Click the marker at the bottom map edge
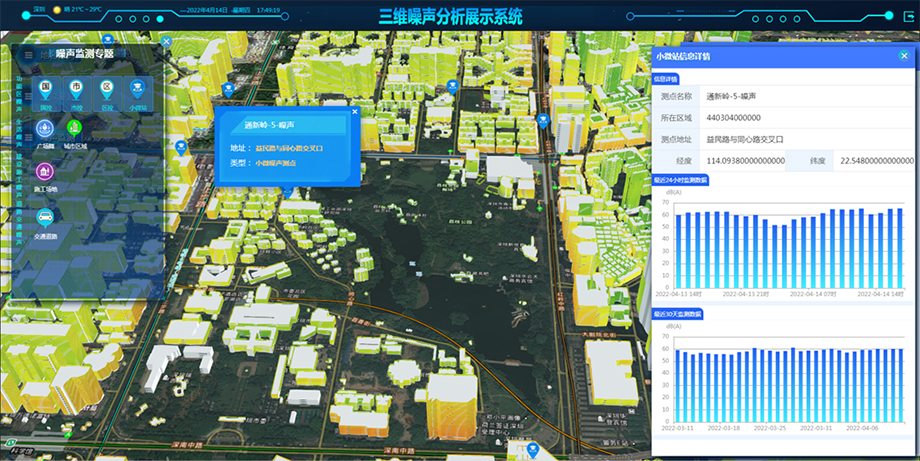920x461 pixels. tap(533, 450)
